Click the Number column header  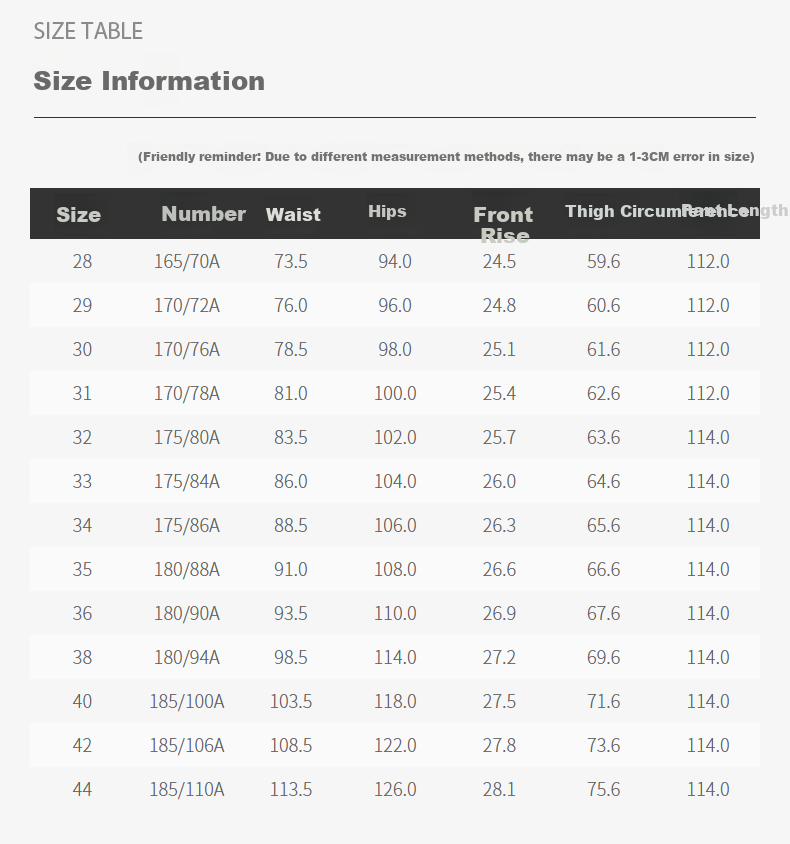[x=203, y=214]
